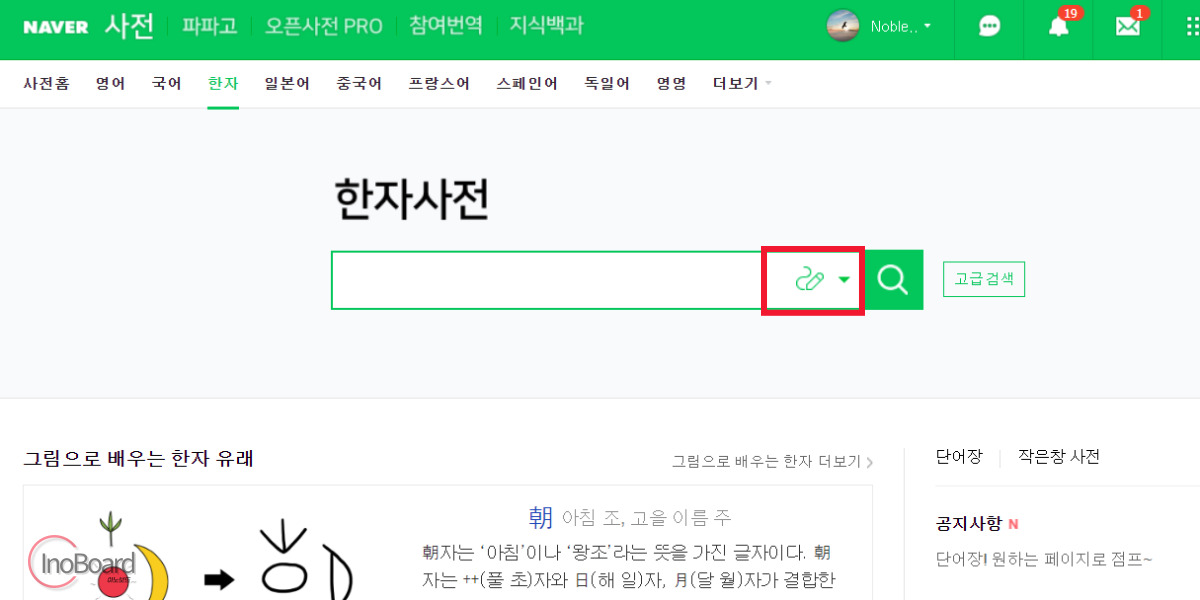Screen dimensions: 1200x600
Task: Open 지식백과 link
Action: [546, 26]
